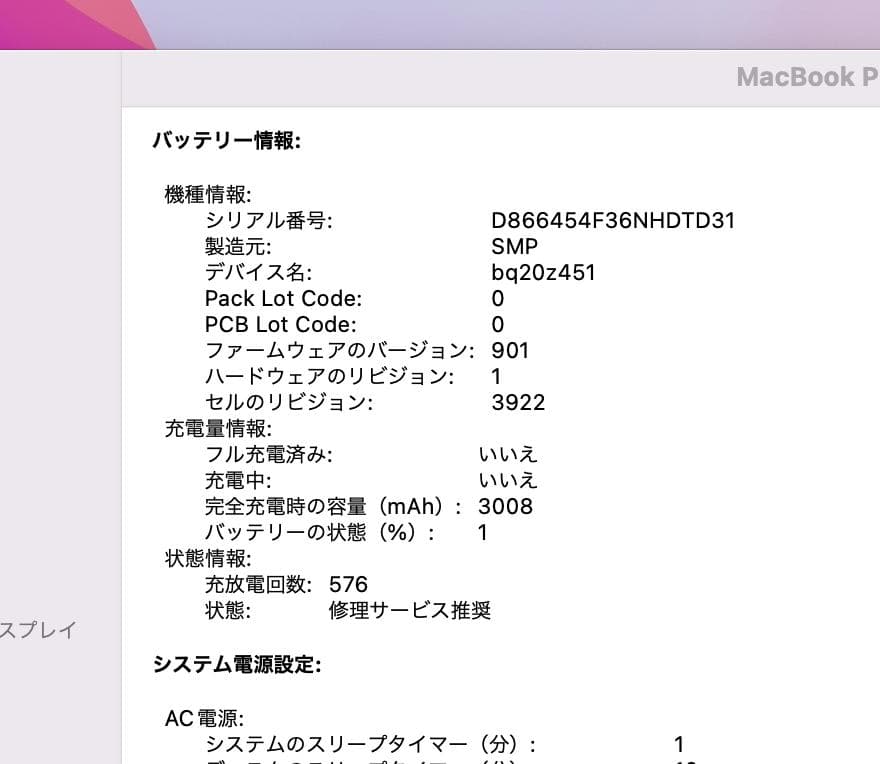
Task: Select ディスプレイ in the left sidebar
Action: pyautogui.click(x=37, y=630)
